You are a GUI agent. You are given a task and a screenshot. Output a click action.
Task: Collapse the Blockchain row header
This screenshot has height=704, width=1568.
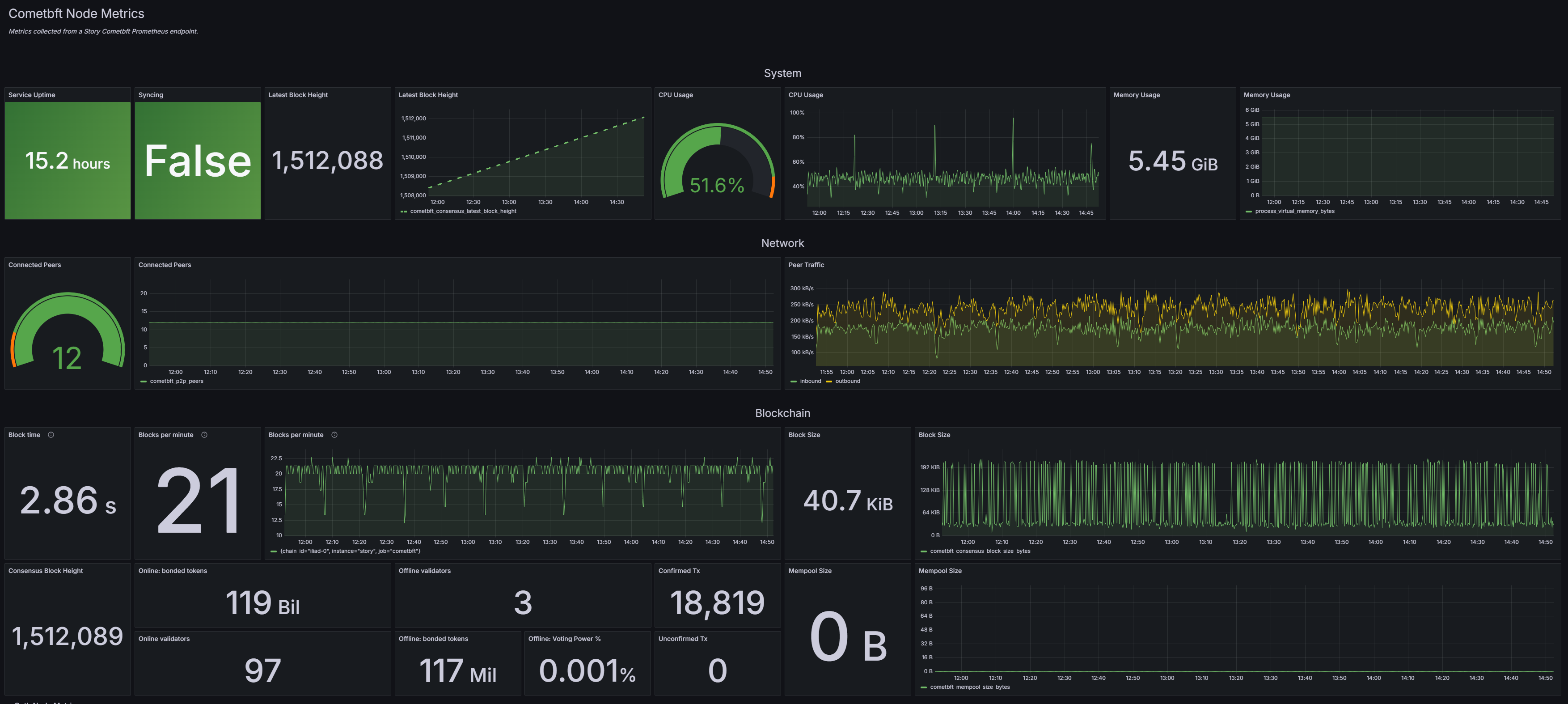[x=782, y=413]
